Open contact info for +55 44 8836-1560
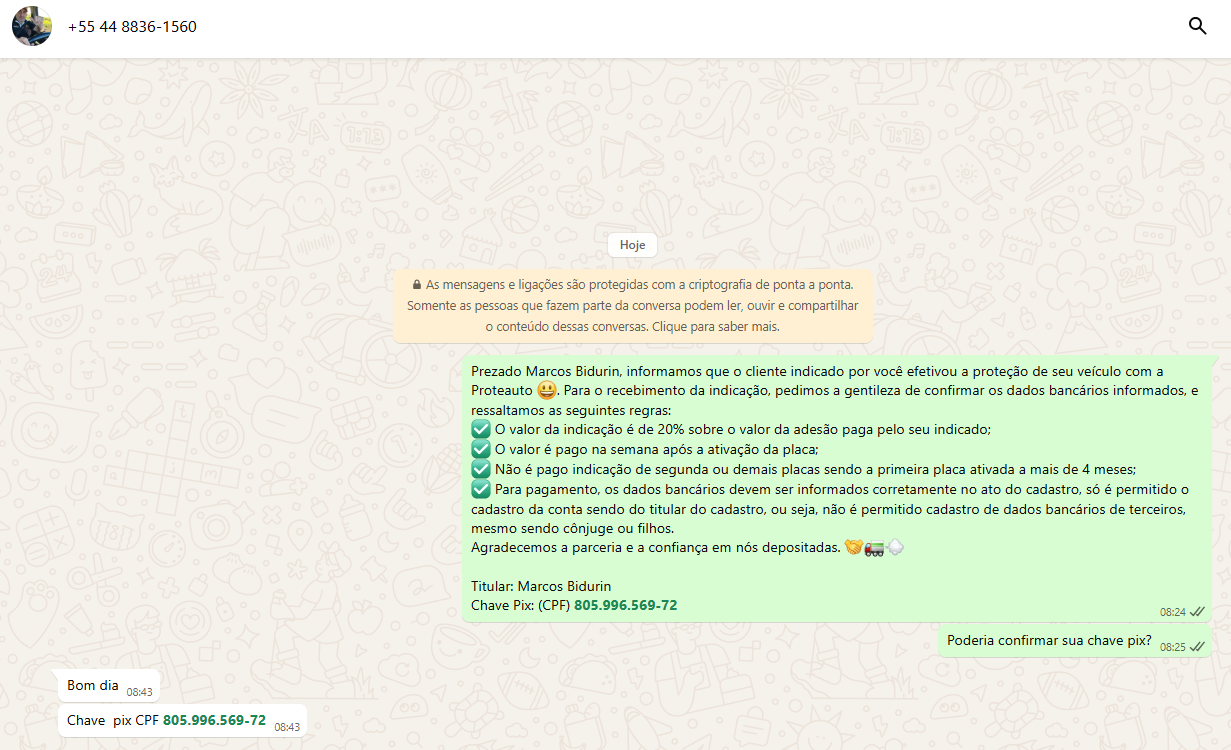 click(132, 27)
